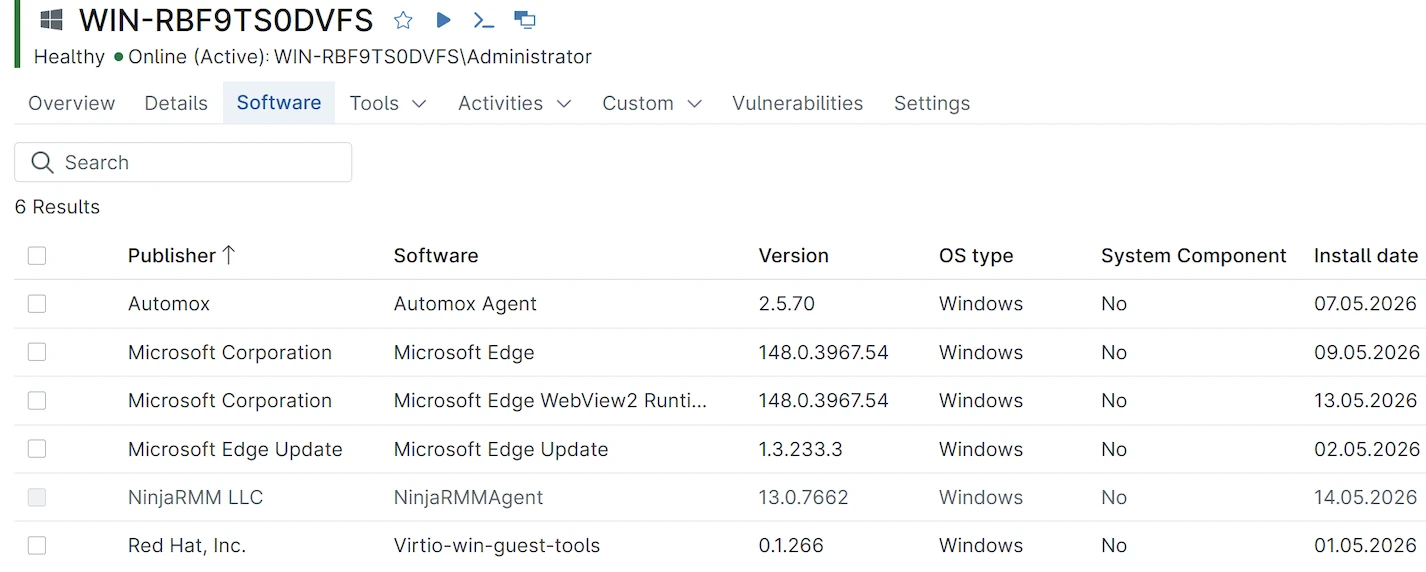Expand the Tools dropdown menu
Image resolution: width=1426 pixels, height=572 pixels.
click(388, 103)
